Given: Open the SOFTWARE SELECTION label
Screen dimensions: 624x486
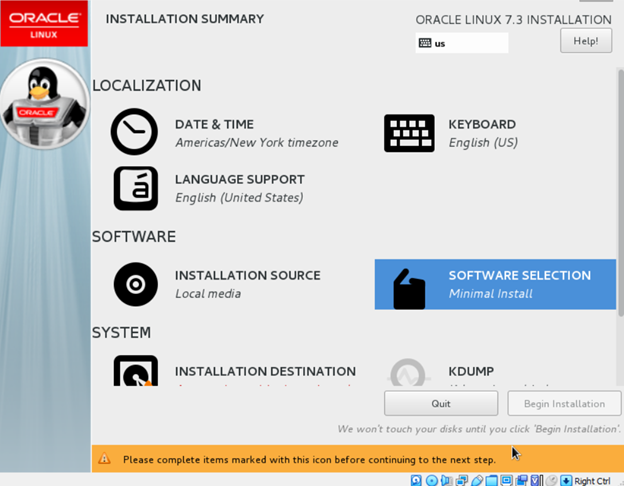Looking at the screenshot, I should coord(519,275).
